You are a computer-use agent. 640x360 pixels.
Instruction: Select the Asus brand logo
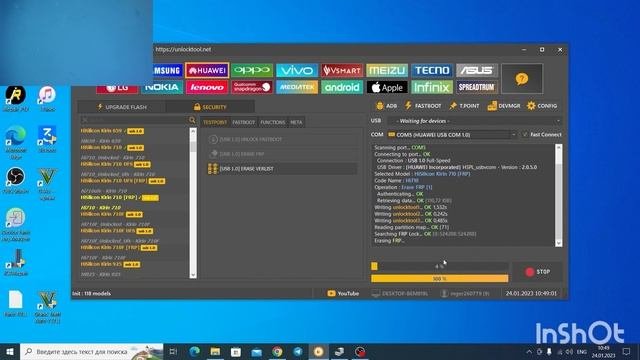[477, 70]
